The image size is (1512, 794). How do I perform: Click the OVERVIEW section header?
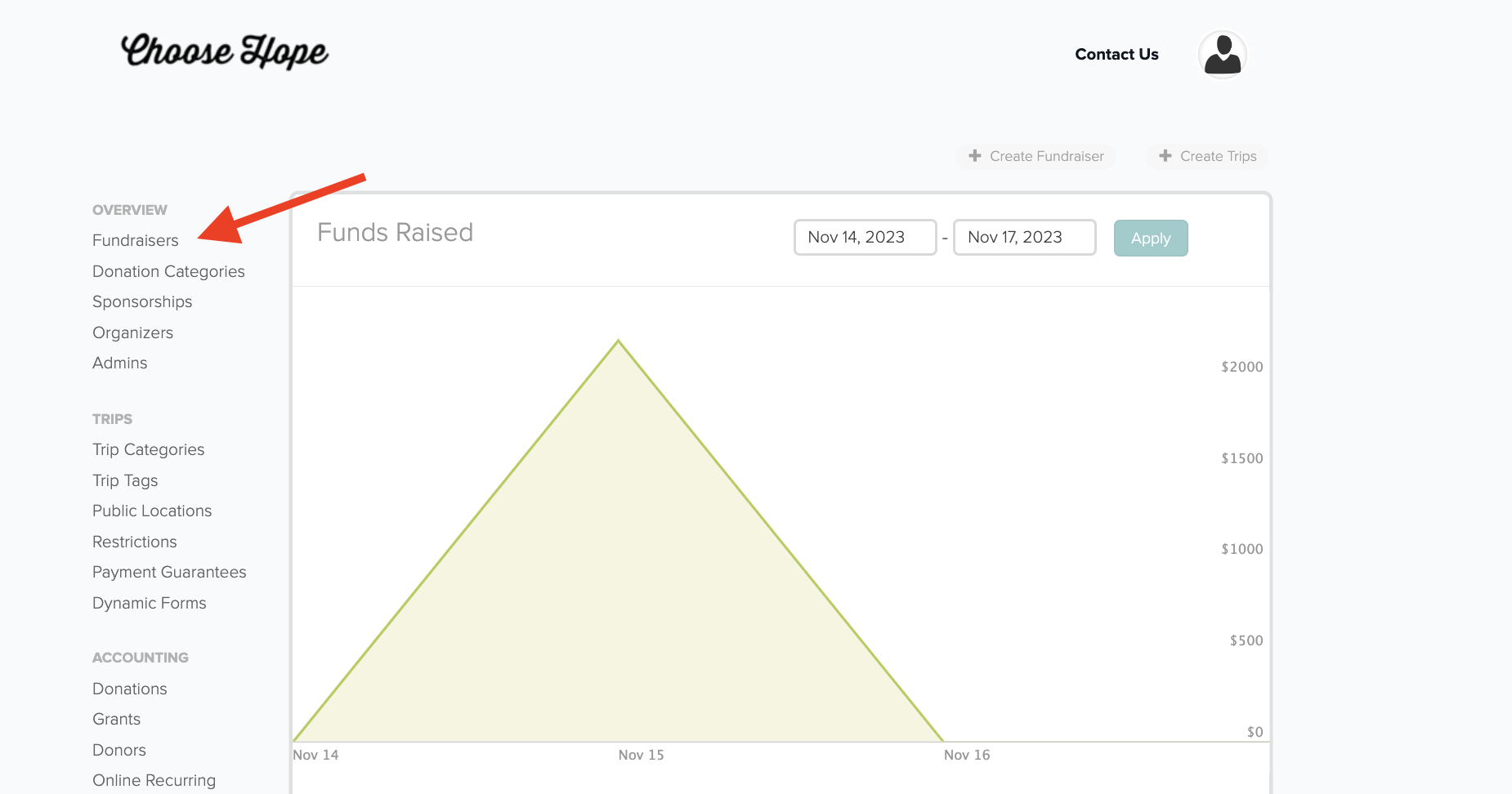pos(130,210)
